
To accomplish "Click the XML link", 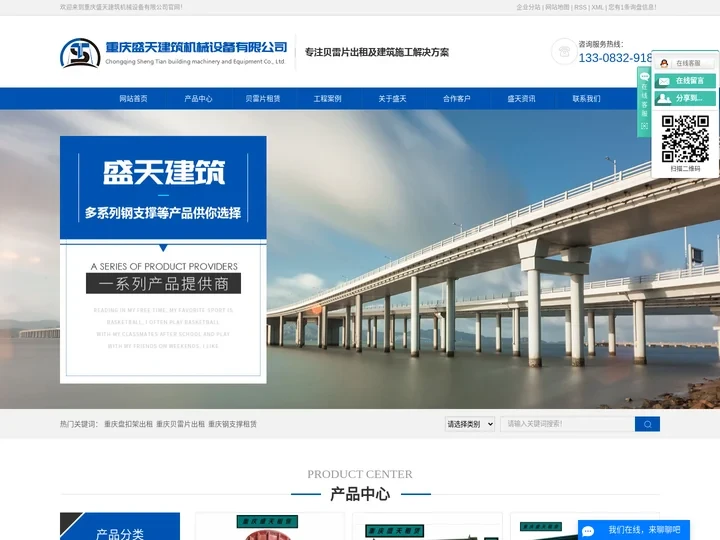I will (x=597, y=7).
